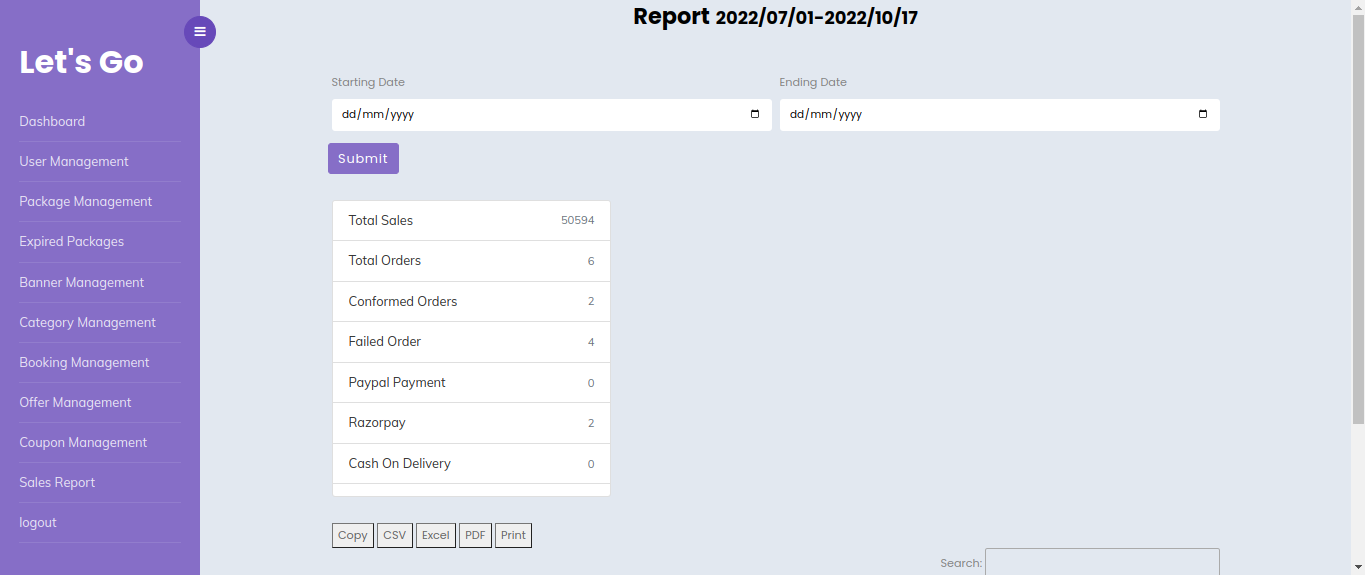Click the Report date range heading
This screenshot has width=1365, height=575.
pos(775,17)
